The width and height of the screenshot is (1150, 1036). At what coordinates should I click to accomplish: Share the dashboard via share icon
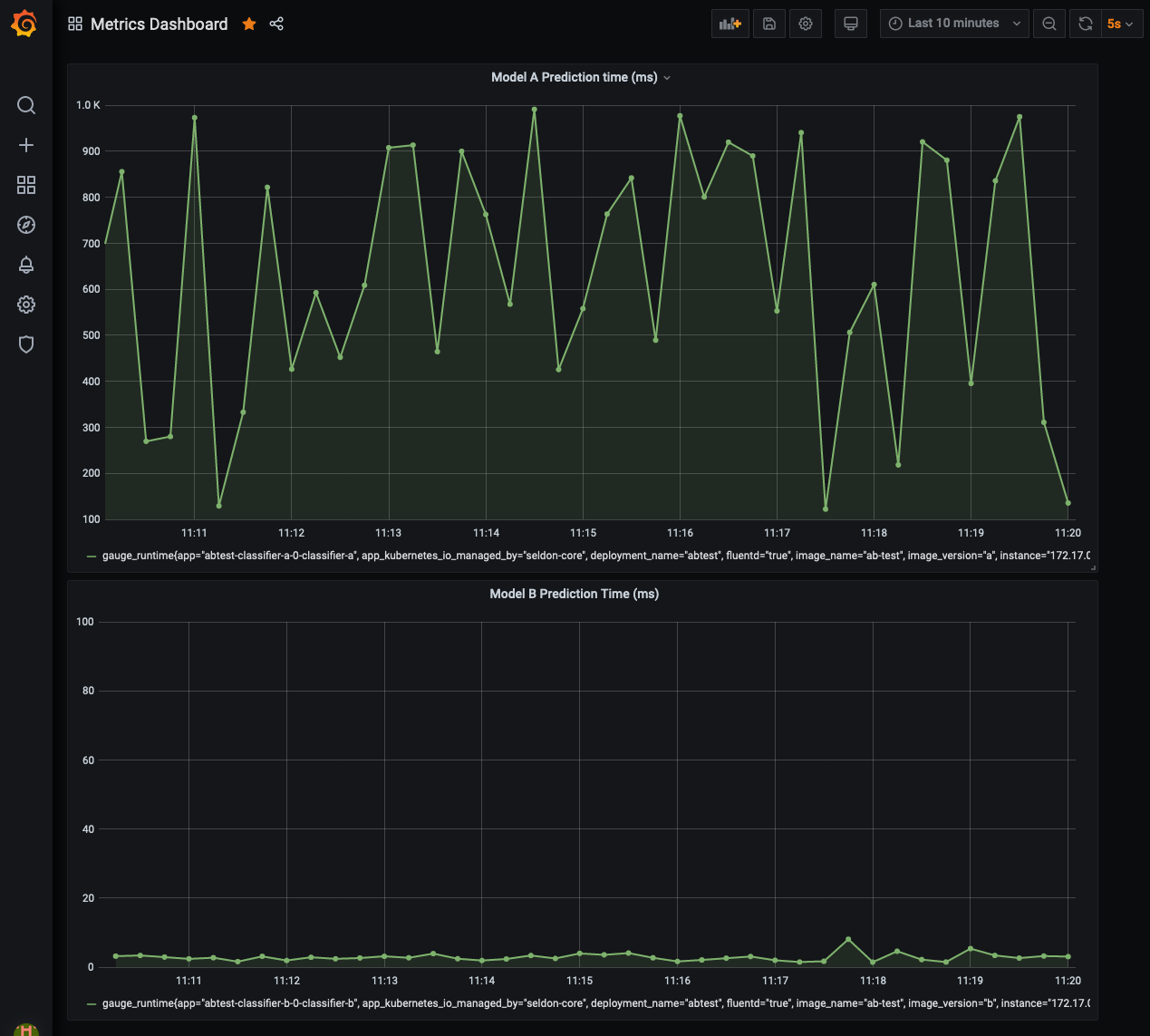(x=276, y=24)
